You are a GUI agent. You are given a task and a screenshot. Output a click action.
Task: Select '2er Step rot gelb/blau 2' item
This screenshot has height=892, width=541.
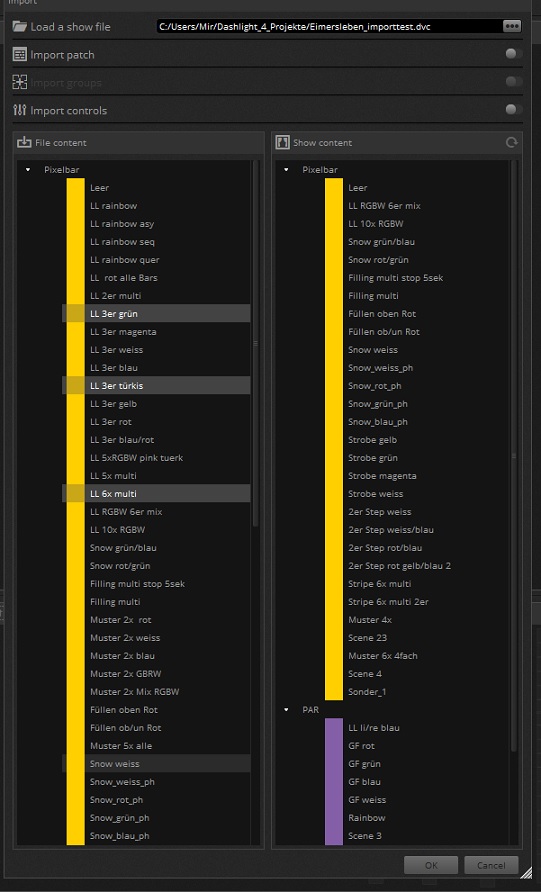click(x=399, y=566)
